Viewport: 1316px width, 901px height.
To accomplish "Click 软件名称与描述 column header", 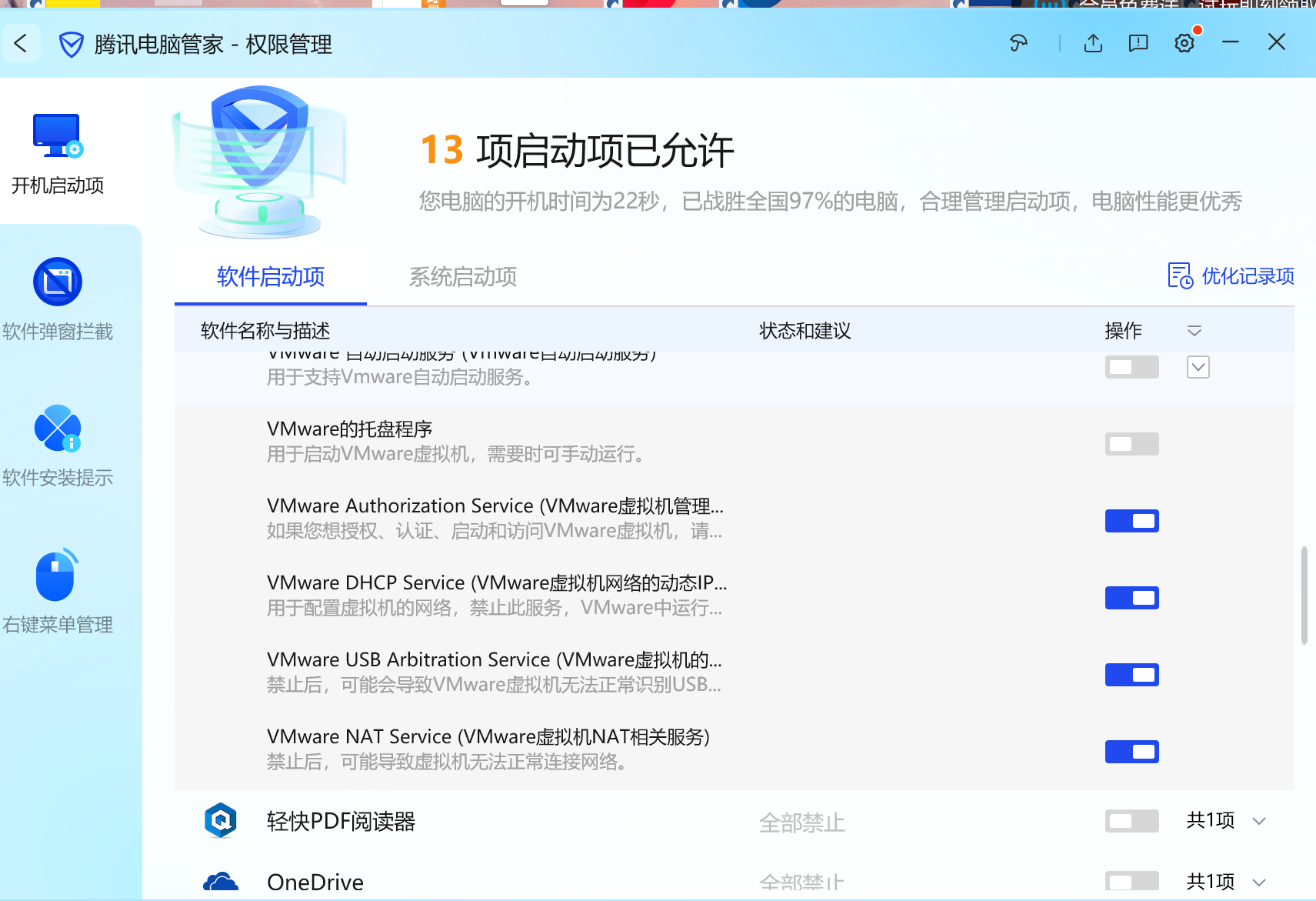I will [265, 331].
